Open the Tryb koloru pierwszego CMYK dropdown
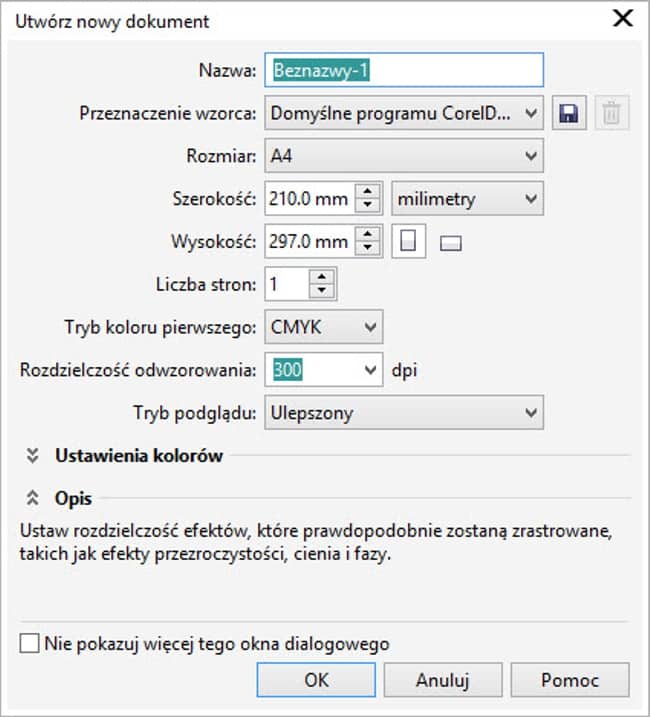 point(370,327)
